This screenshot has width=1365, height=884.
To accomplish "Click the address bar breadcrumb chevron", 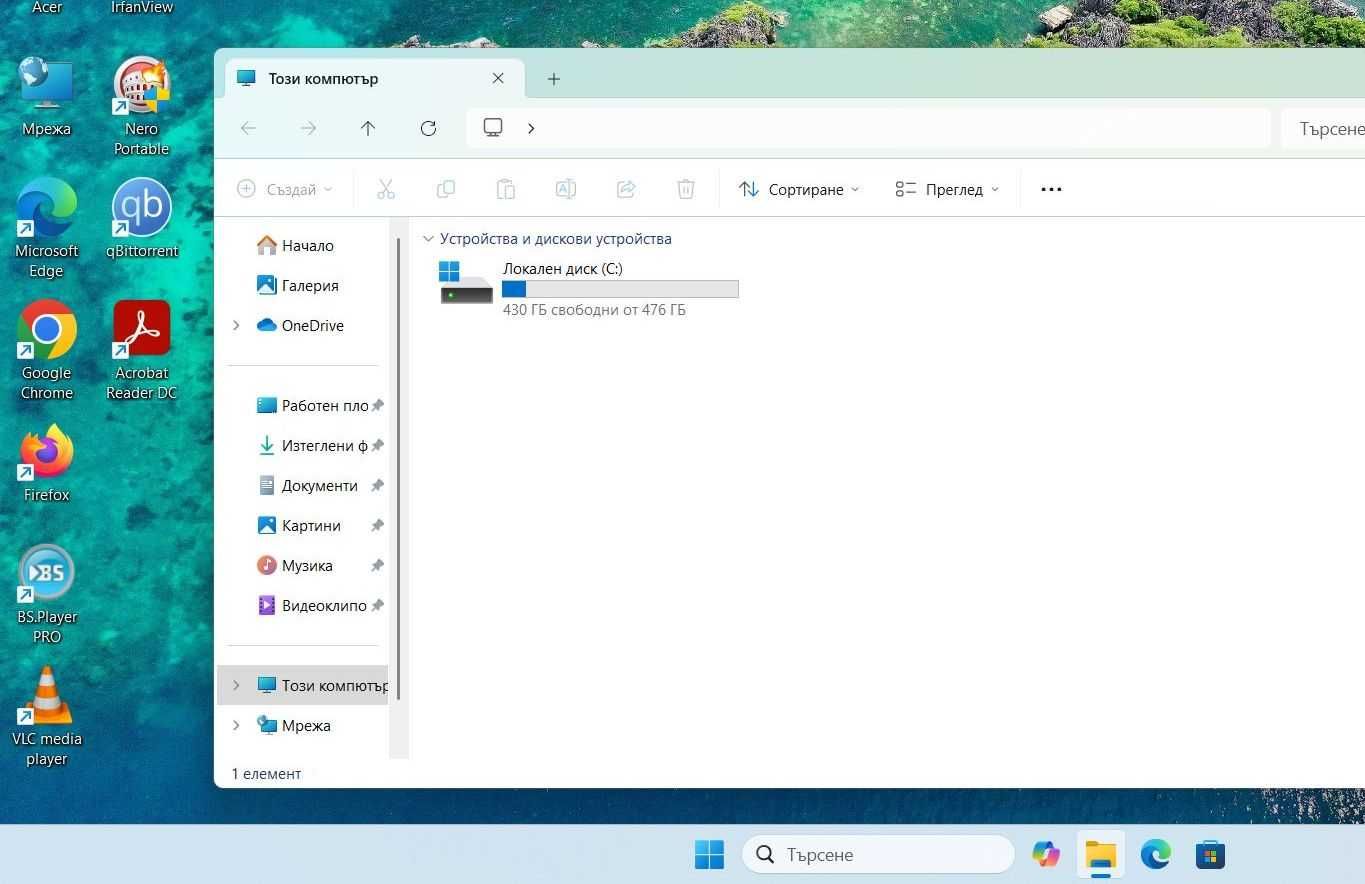I will click(531, 128).
